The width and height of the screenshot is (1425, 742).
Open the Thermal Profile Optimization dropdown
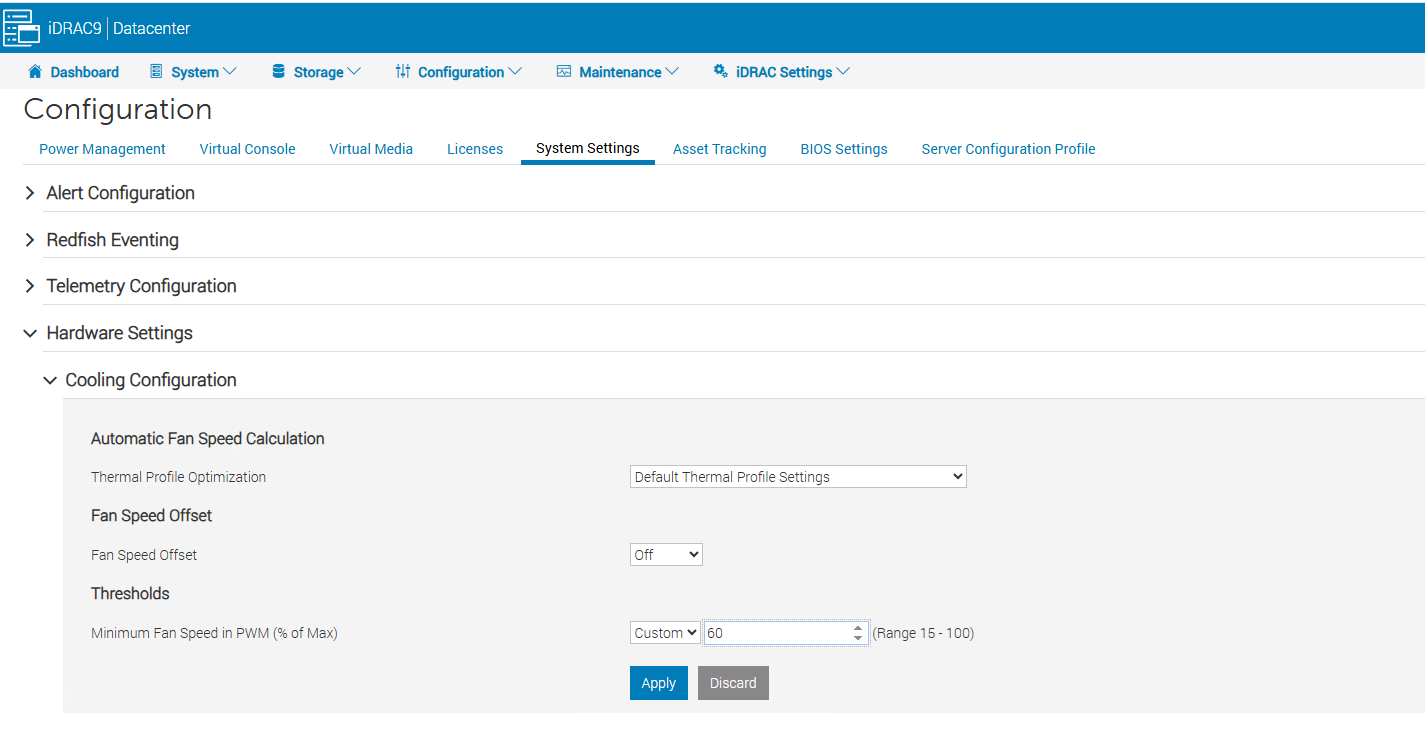tap(798, 477)
